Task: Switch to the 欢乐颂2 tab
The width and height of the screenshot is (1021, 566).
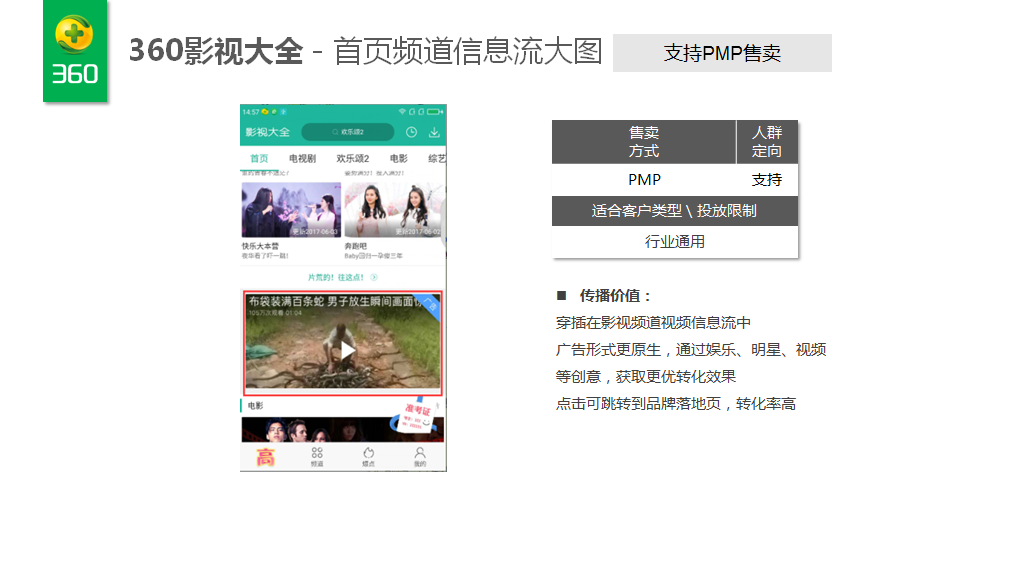Action: pos(353,158)
